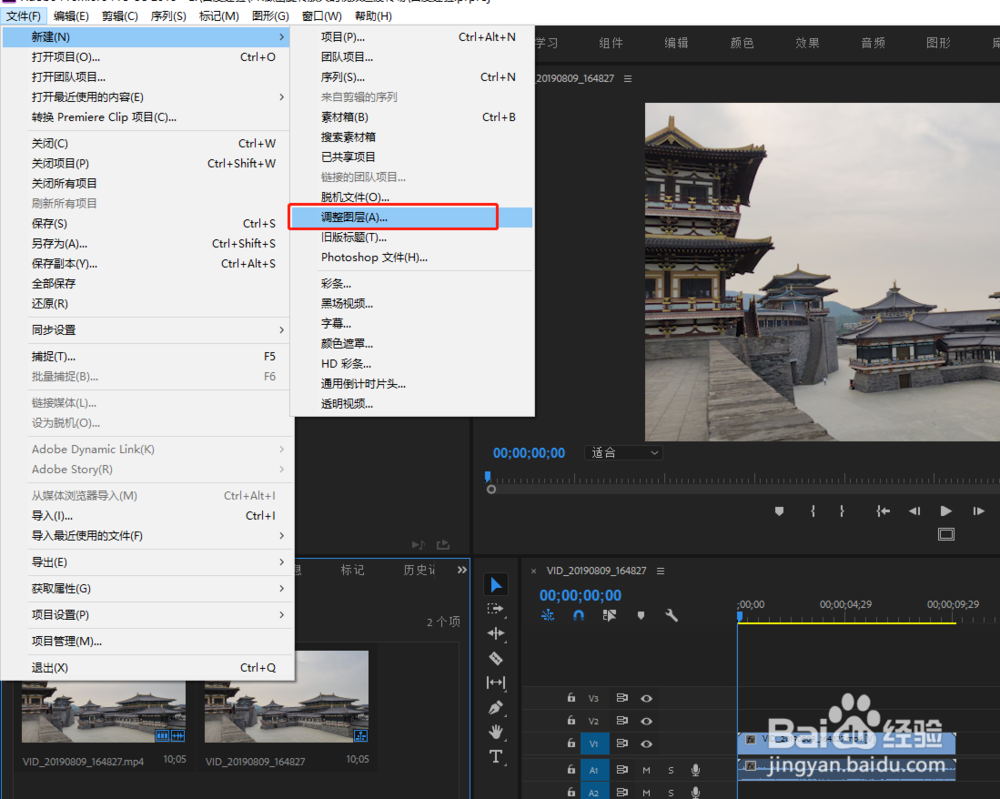Switch to the 颜色 workspace tab

[x=742, y=43]
